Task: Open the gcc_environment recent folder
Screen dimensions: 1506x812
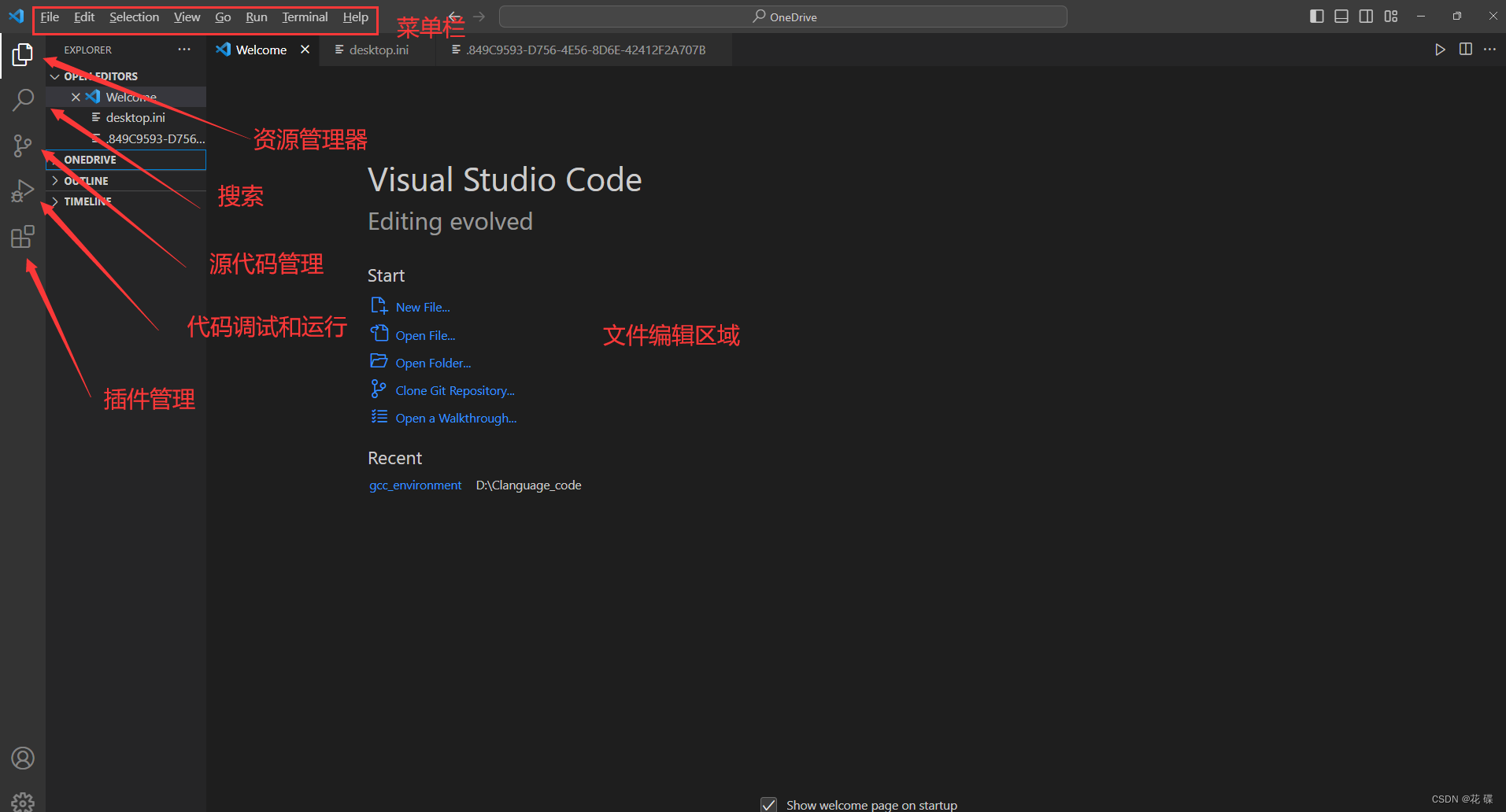Action: 415,485
